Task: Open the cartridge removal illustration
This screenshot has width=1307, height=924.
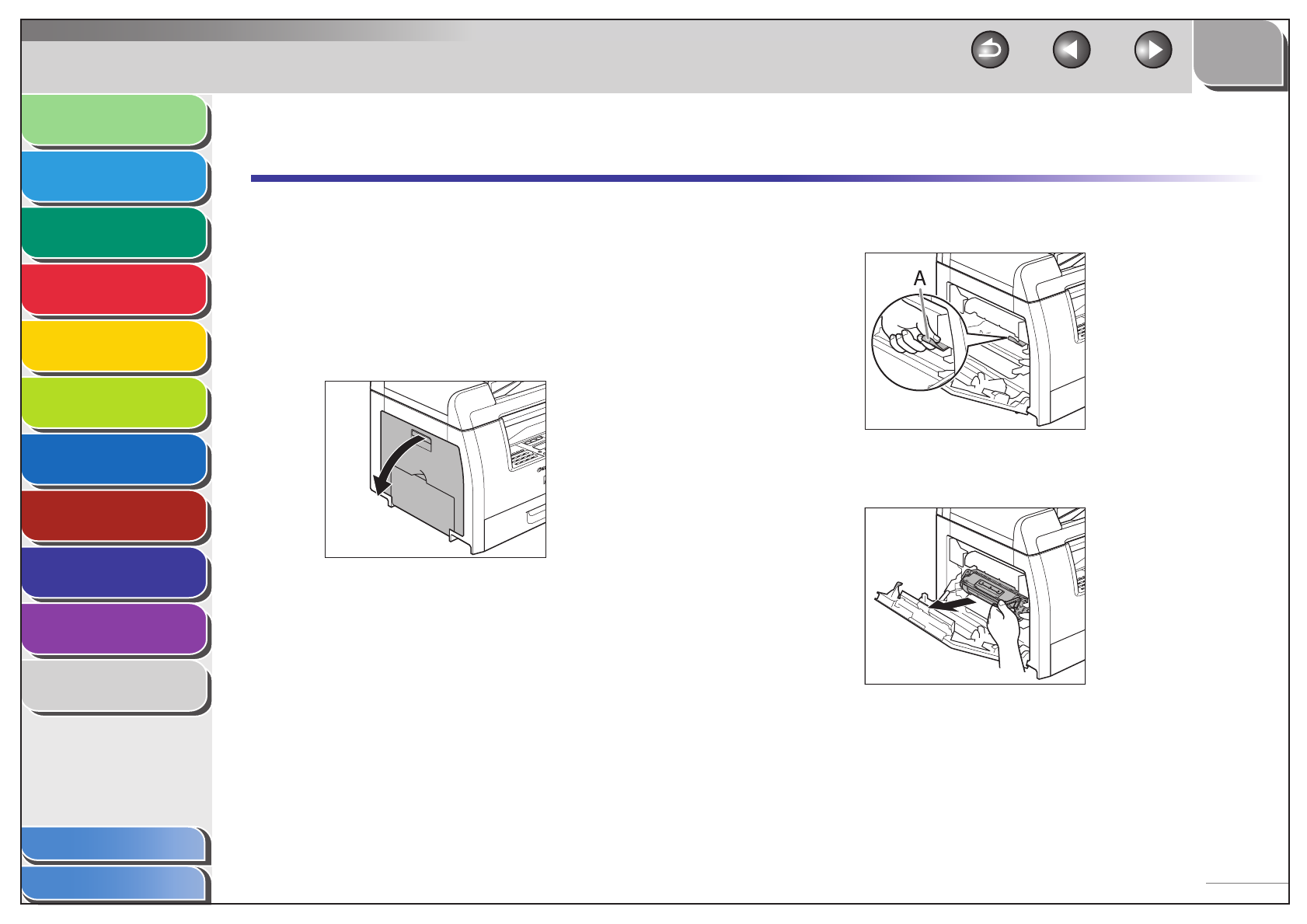Action: point(975,596)
